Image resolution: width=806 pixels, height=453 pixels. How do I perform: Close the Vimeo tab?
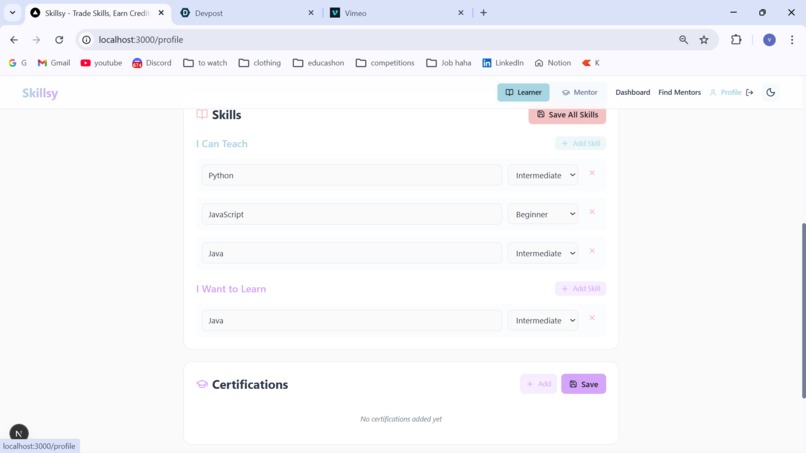(x=461, y=13)
